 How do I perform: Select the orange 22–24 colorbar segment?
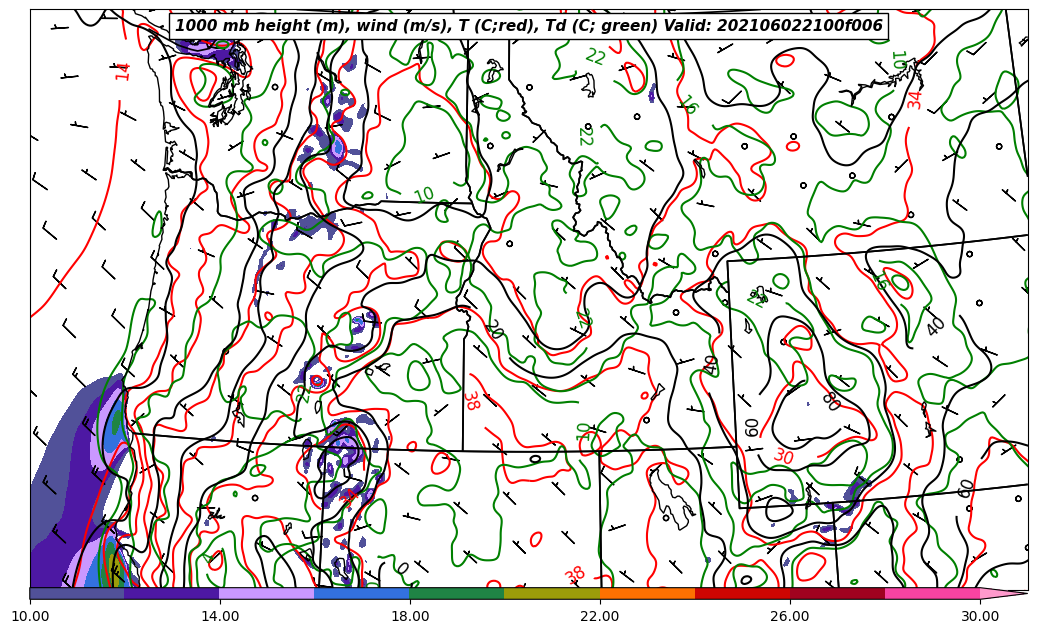pos(647,593)
